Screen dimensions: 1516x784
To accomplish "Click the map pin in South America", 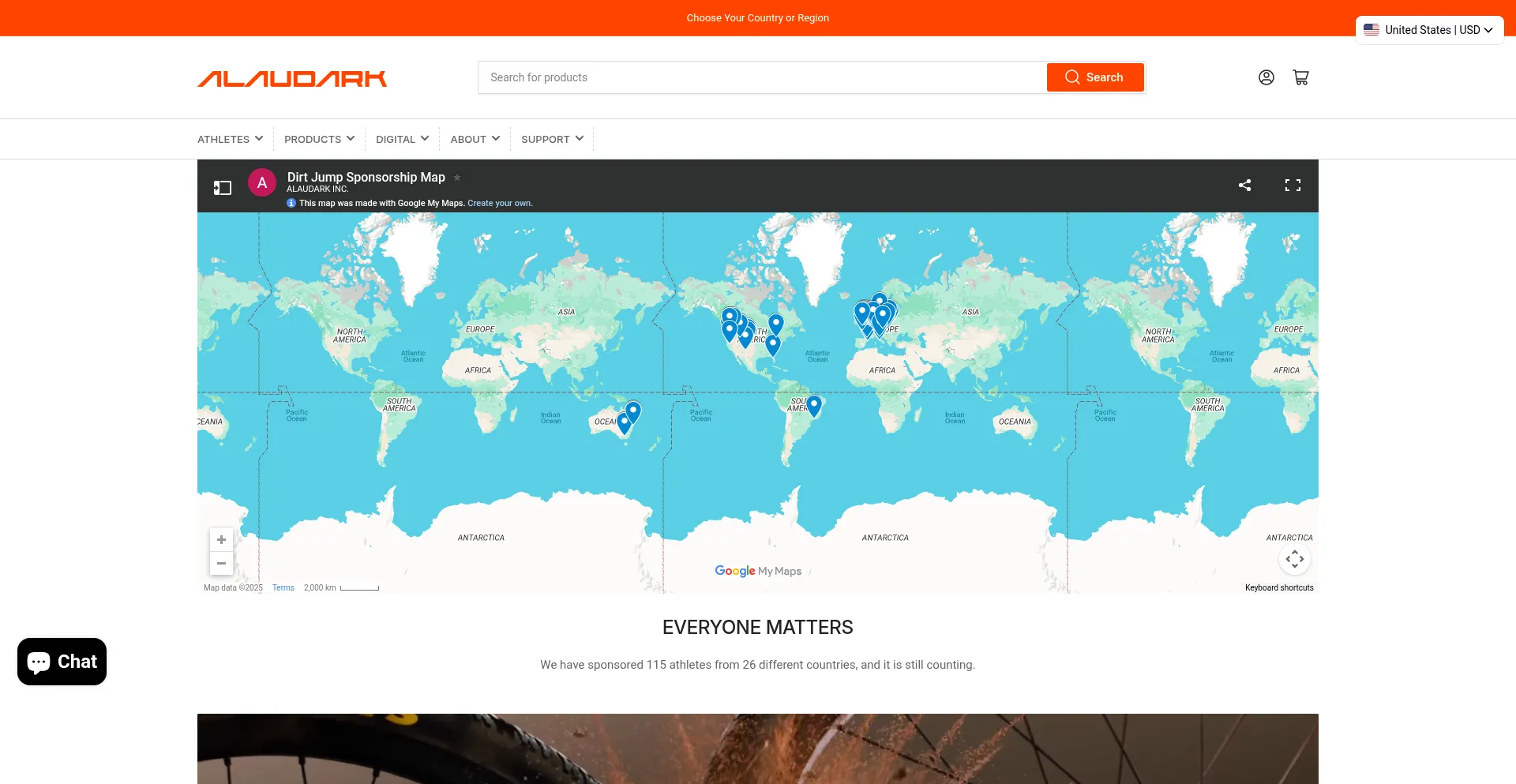I will coord(814,404).
